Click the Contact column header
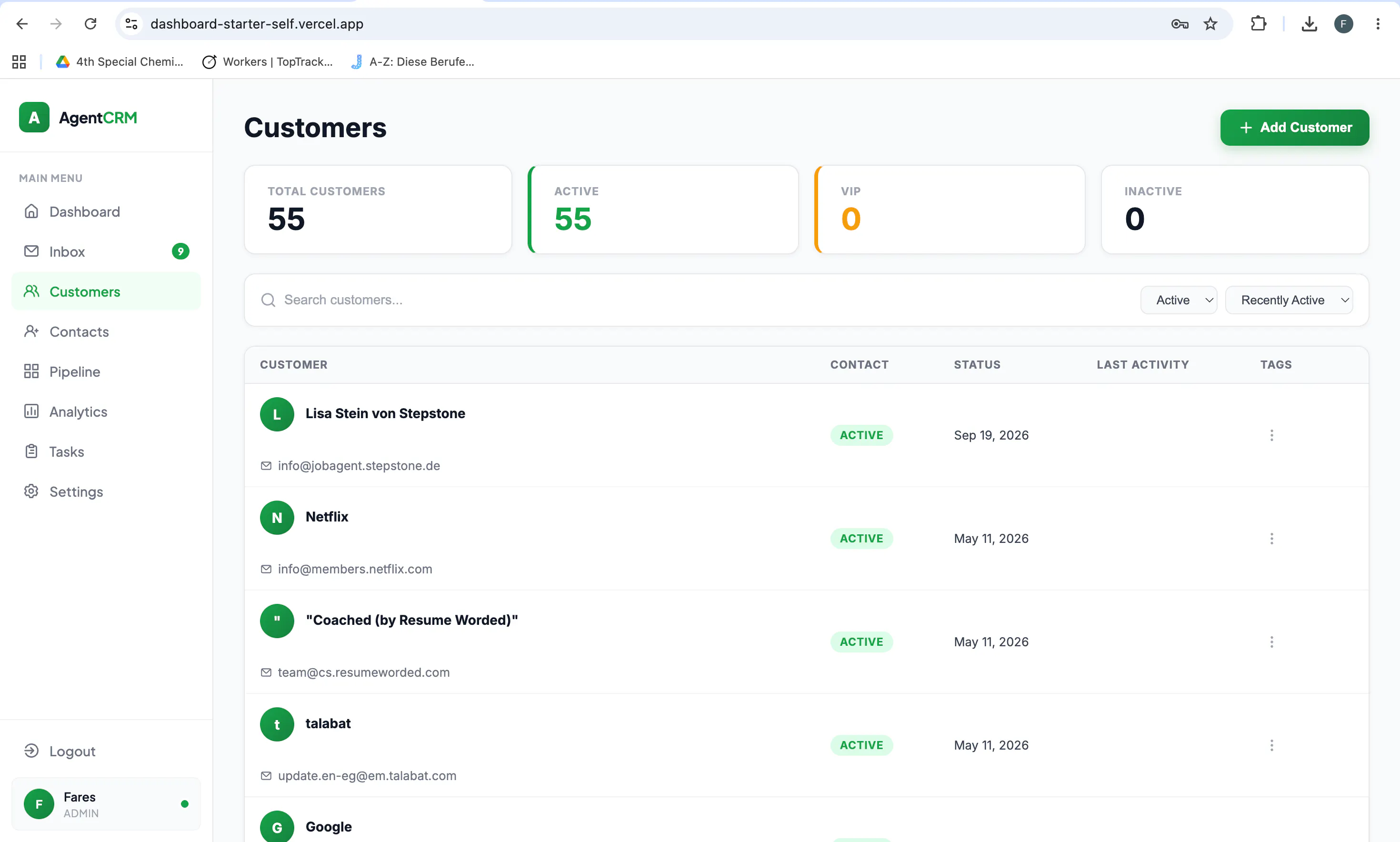 860,365
